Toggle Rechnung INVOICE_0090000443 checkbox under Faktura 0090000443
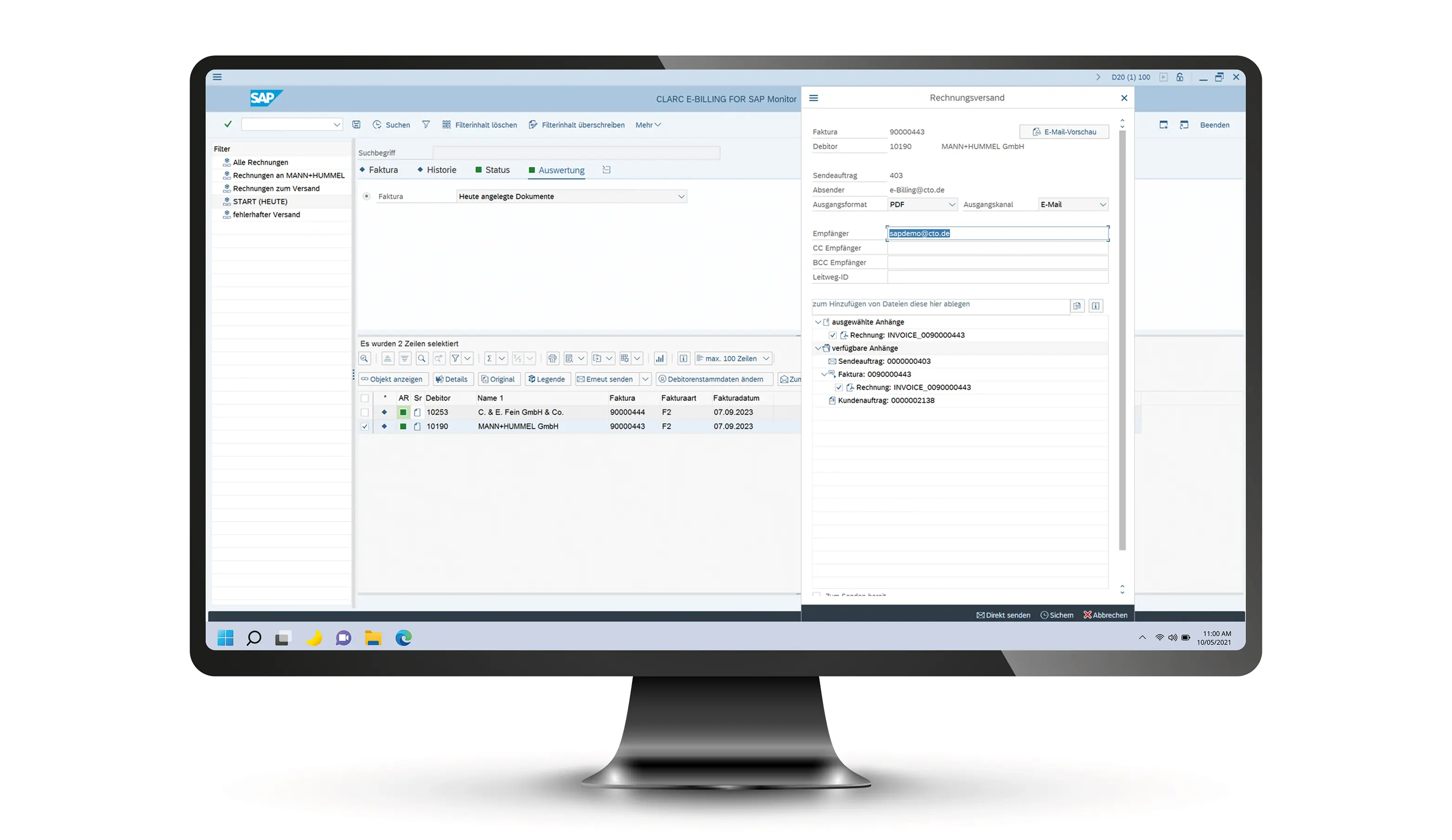 pyautogui.click(x=839, y=388)
